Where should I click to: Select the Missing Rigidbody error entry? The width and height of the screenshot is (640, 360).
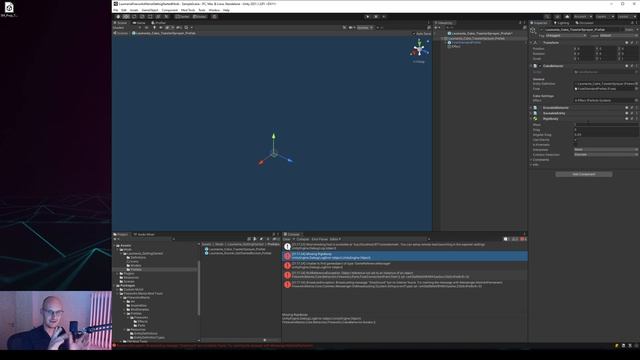click(404, 256)
